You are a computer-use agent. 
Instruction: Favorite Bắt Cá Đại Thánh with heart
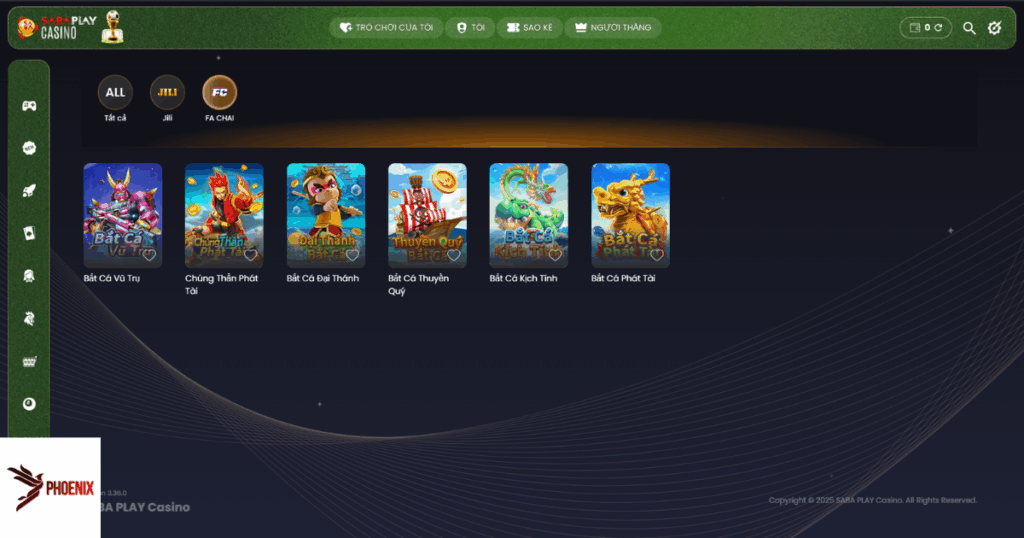353,255
